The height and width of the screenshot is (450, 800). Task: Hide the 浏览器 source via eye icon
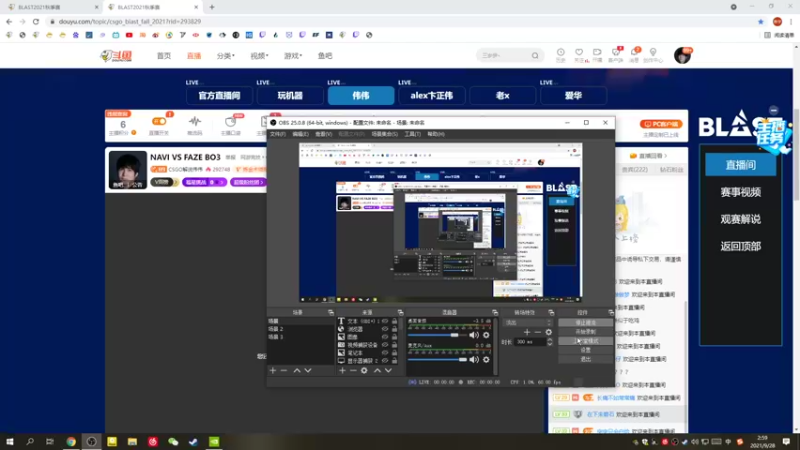tap(385, 329)
